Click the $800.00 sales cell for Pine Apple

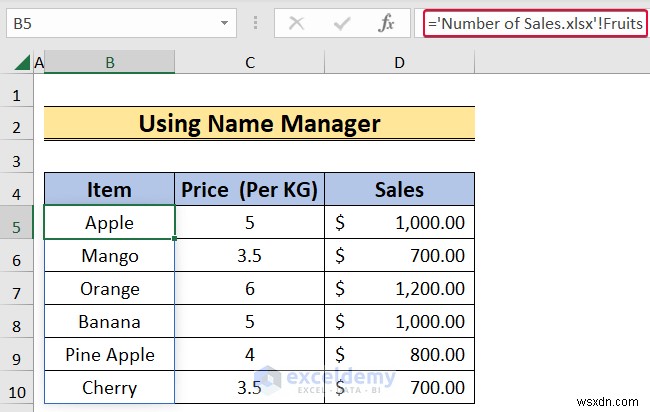point(400,354)
